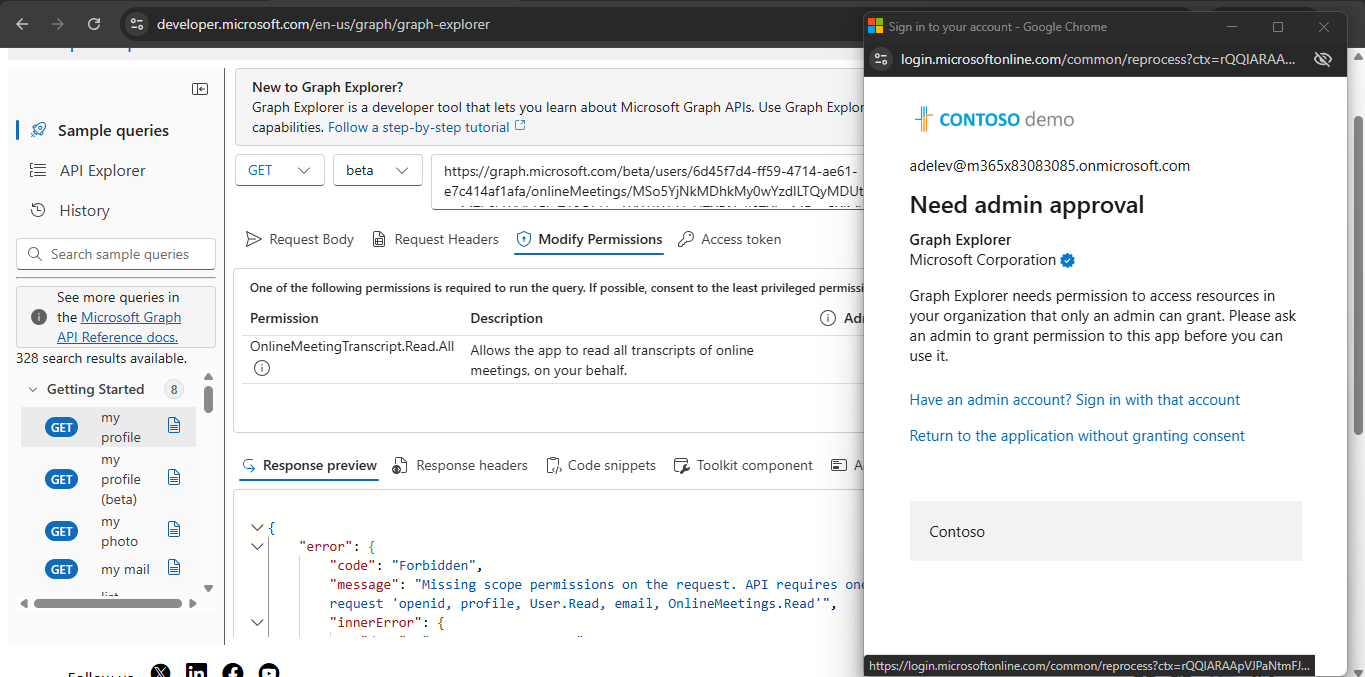
Task: Open site information icon in address bar
Action: coord(138,24)
